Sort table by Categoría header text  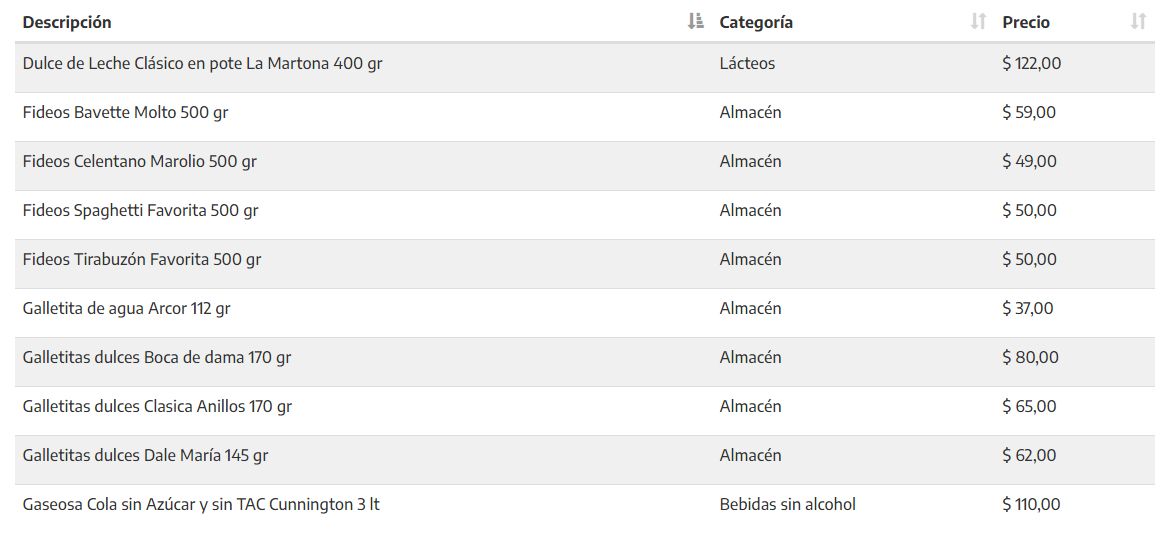pos(756,22)
